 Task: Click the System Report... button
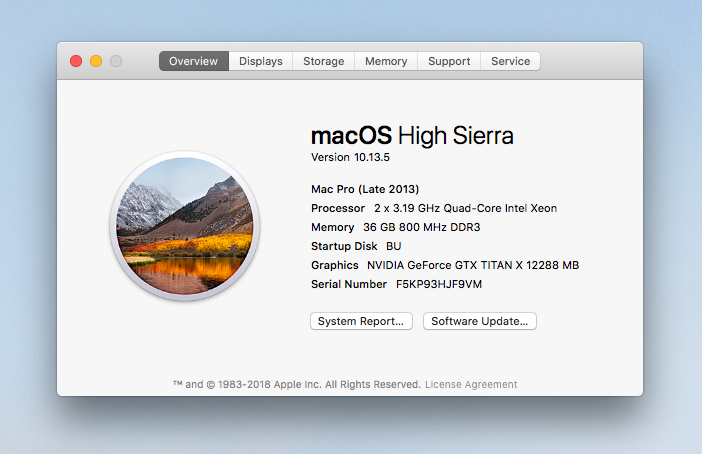pos(361,321)
